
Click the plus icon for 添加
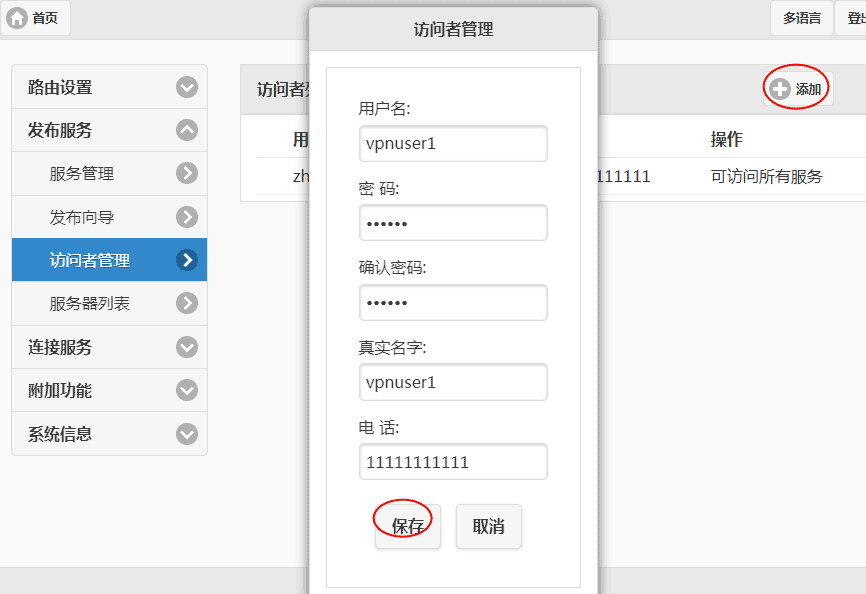[x=780, y=89]
